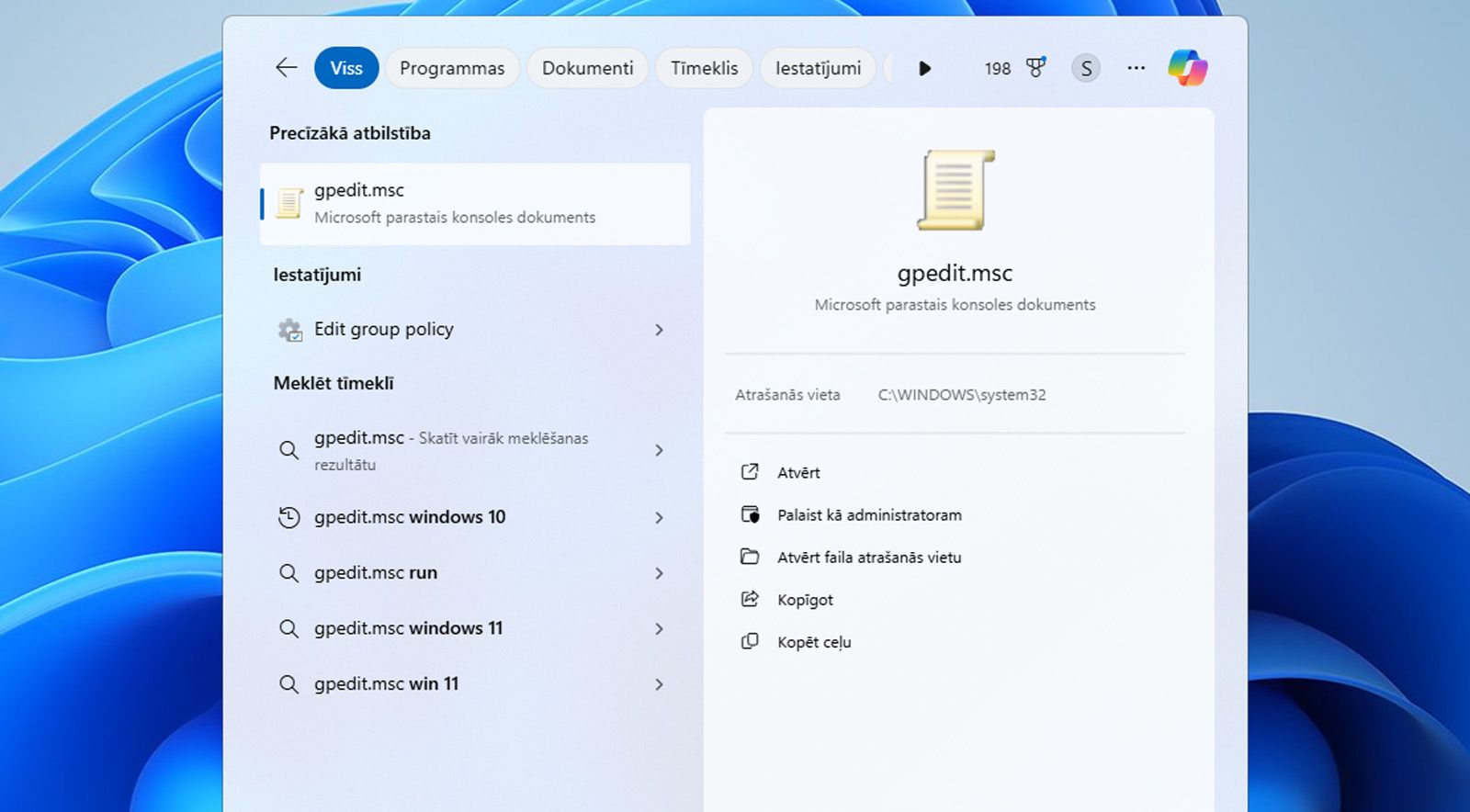Select the Viss filter tab
This screenshot has height=812, width=1470.
point(346,68)
